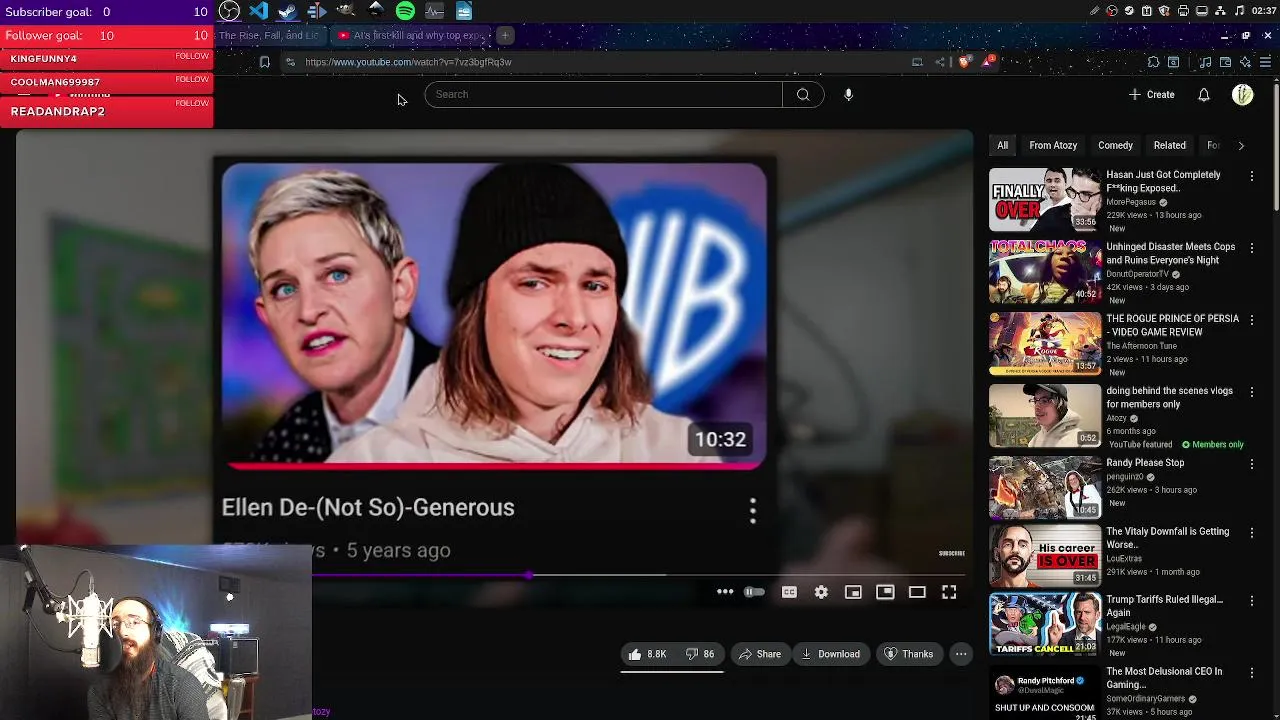Open the 'FINALLY OVER' Hasan video thumbnail
Image resolution: width=1280 pixels, height=720 pixels.
point(1045,200)
